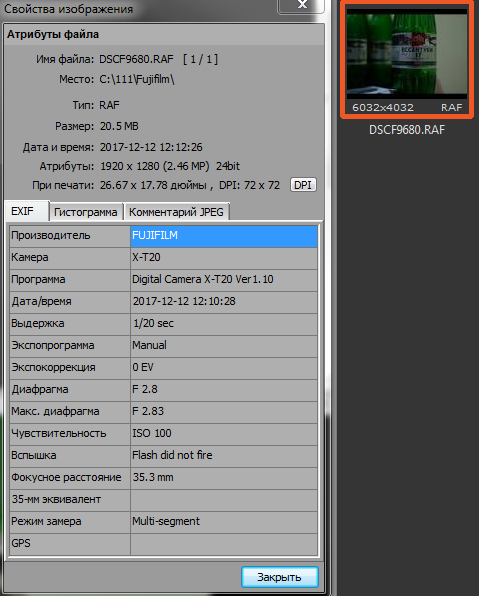Open the Комментарий JPEG tab
Screen dimensions: 479x596
tap(176, 212)
